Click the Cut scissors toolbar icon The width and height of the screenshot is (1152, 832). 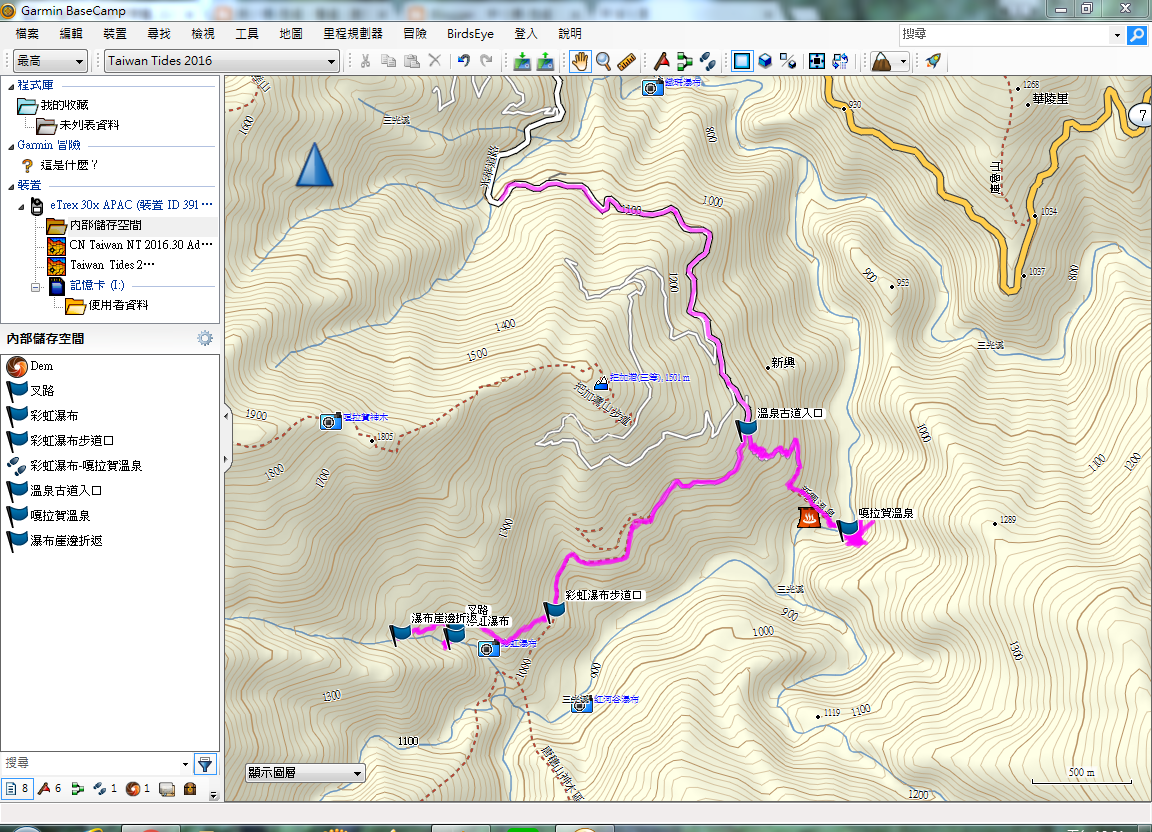pyautogui.click(x=365, y=61)
